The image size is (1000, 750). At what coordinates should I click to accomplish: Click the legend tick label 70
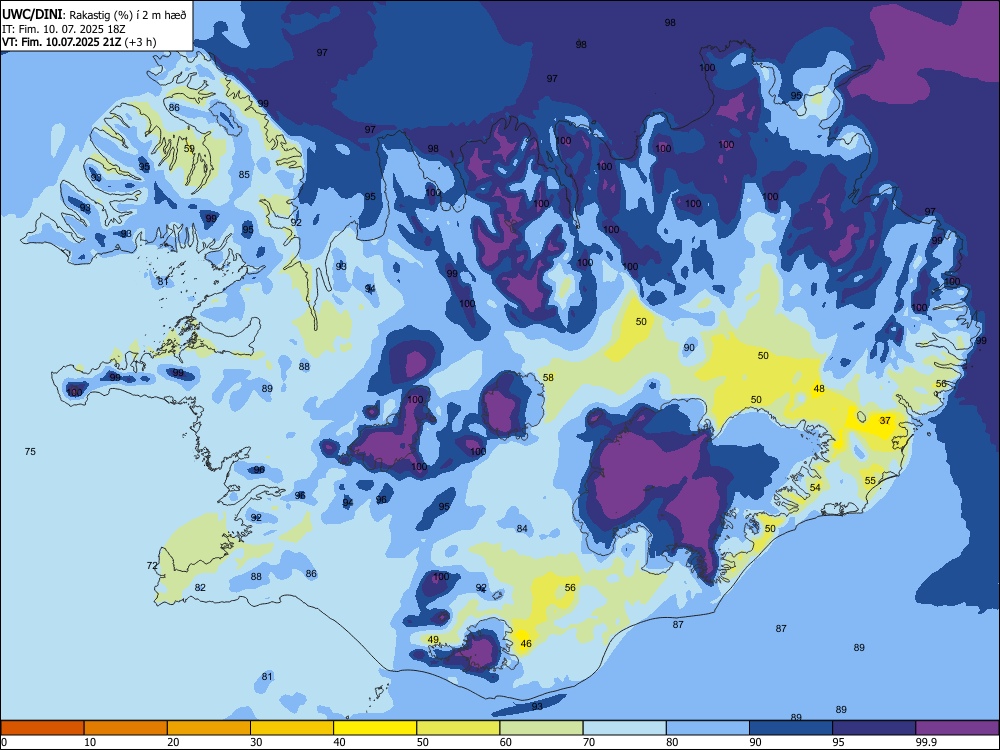pos(589,742)
